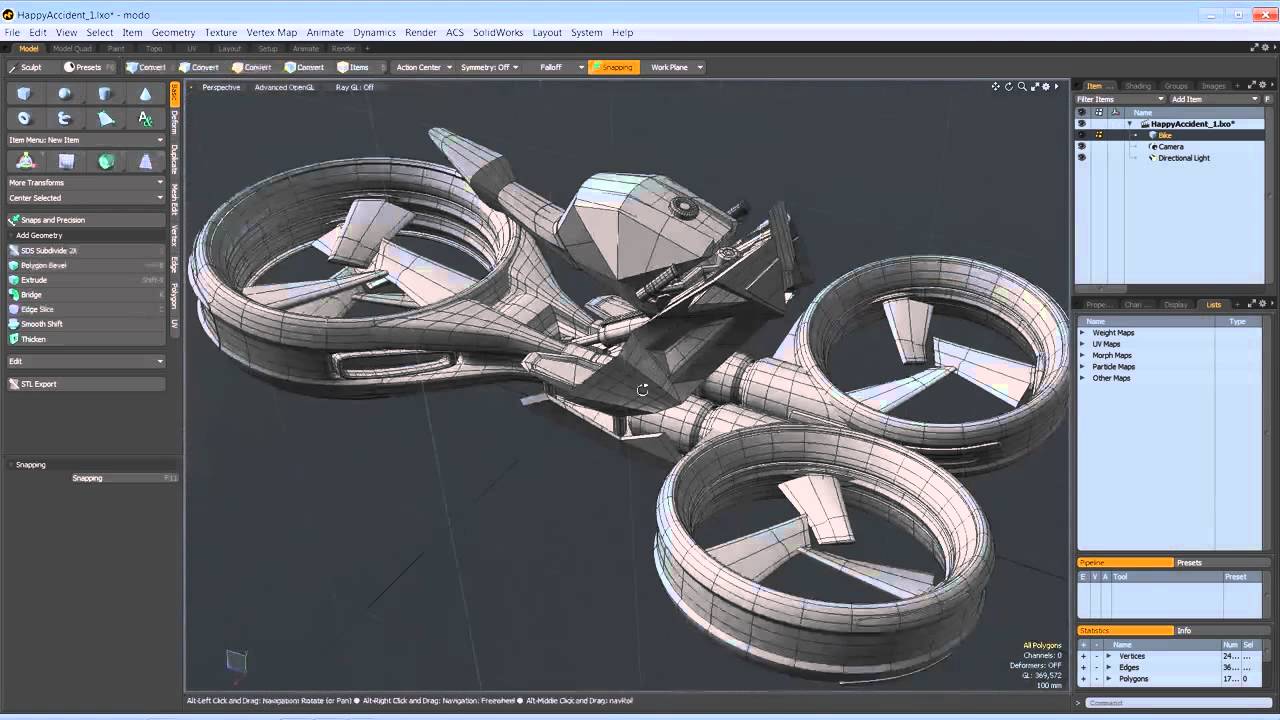Select the cone primitive tool
The height and width of the screenshot is (720, 1280).
(x=145, y=93)
